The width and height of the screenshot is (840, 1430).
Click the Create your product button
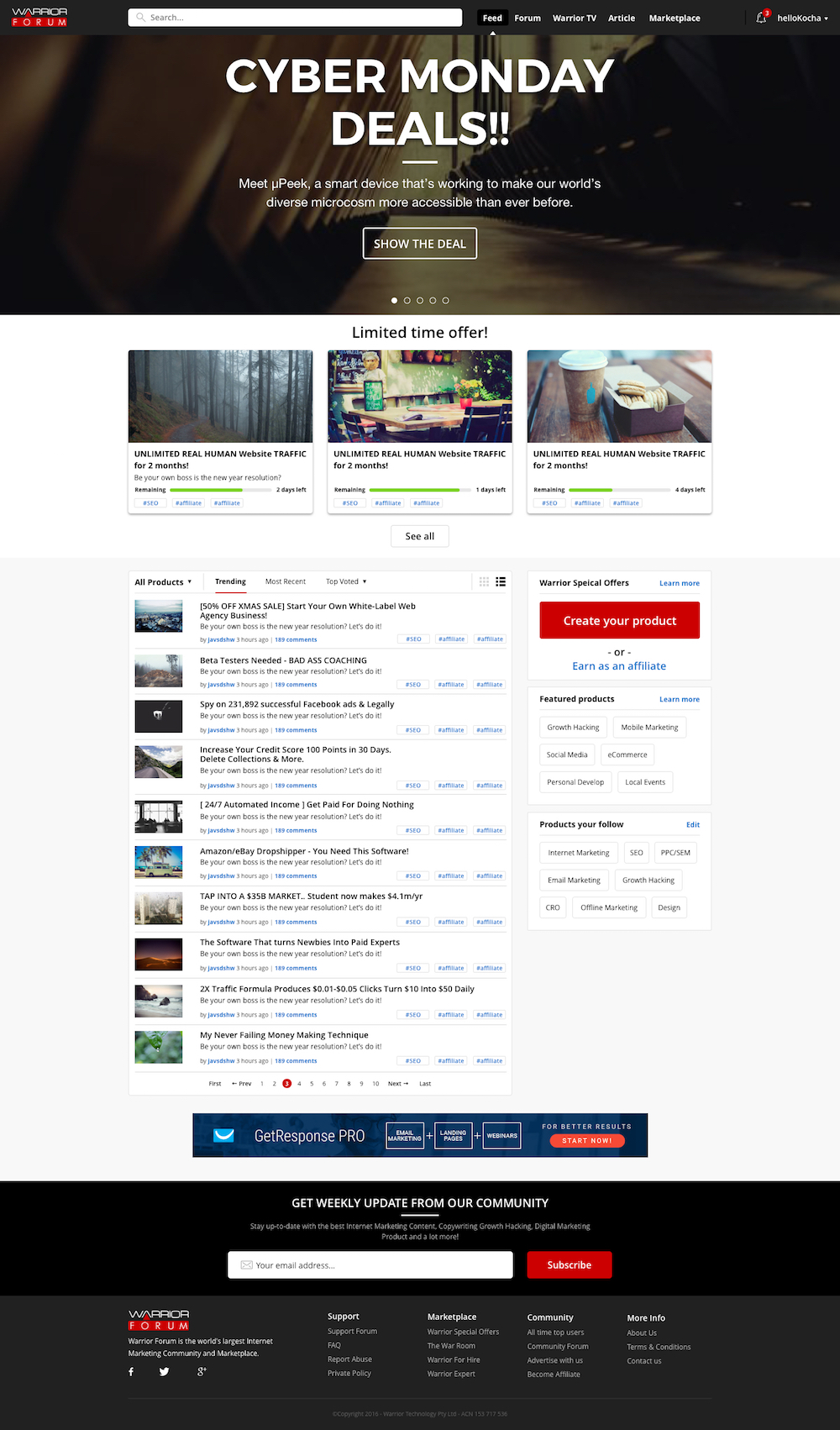pos(619,620)
